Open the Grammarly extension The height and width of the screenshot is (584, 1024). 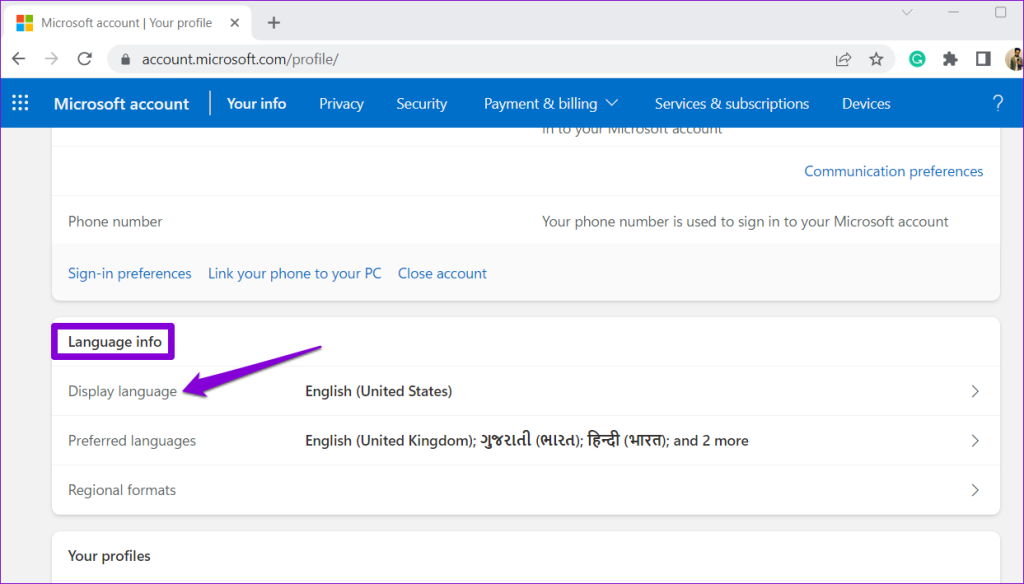coord(917,59)
